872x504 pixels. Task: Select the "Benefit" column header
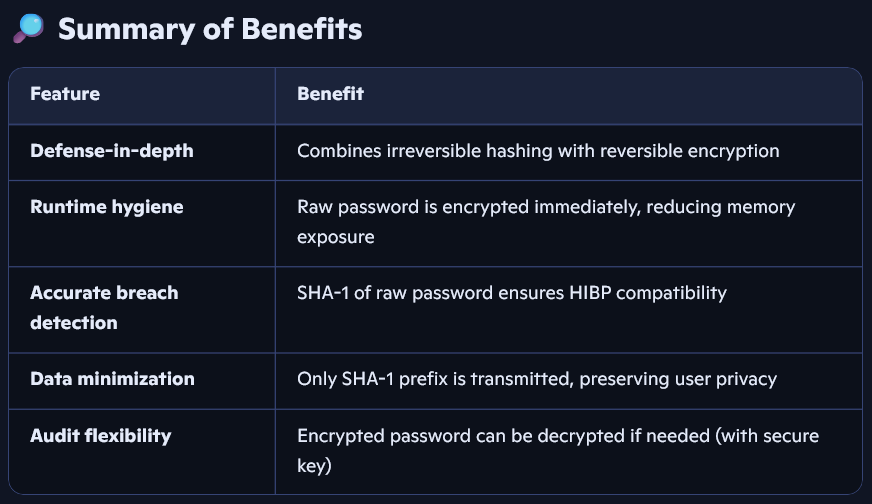click(330, 94)
